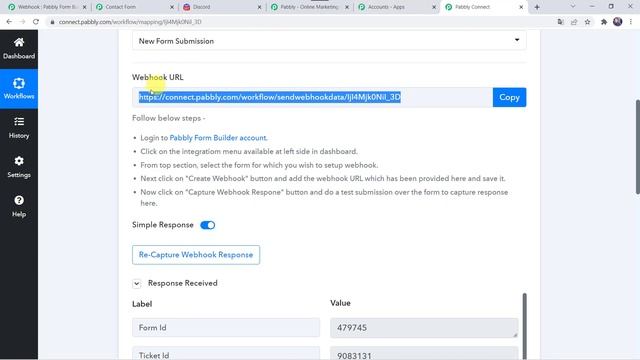640x360 pixels.
Task: Click Re-Capture Webhook Response button
Action: tap(196, 255)
